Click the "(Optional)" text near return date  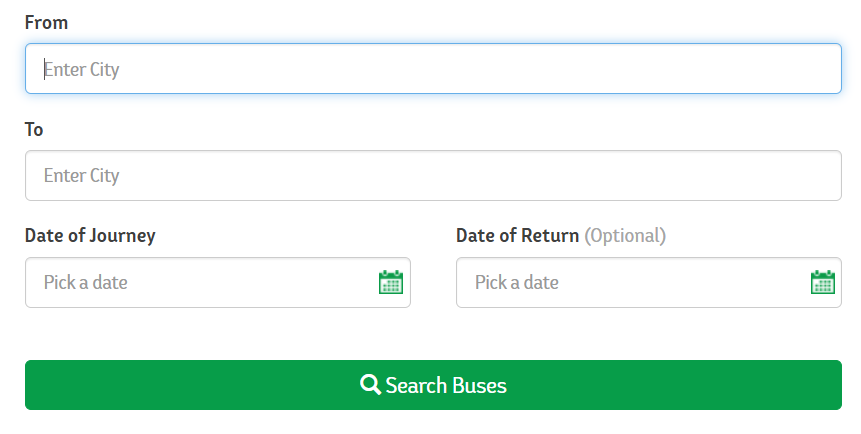625,236
